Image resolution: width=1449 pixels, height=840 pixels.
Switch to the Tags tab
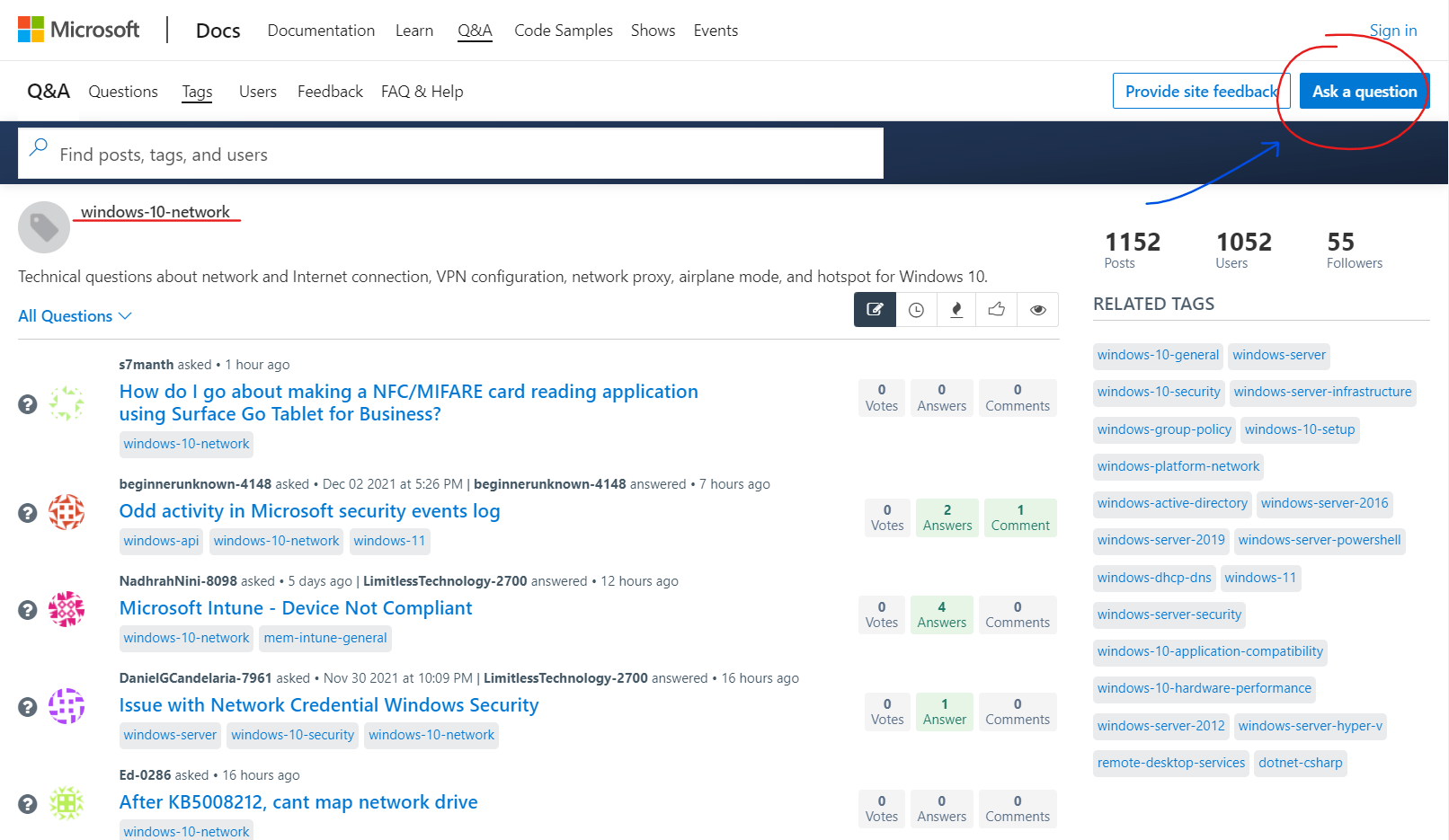pos(197,92)
